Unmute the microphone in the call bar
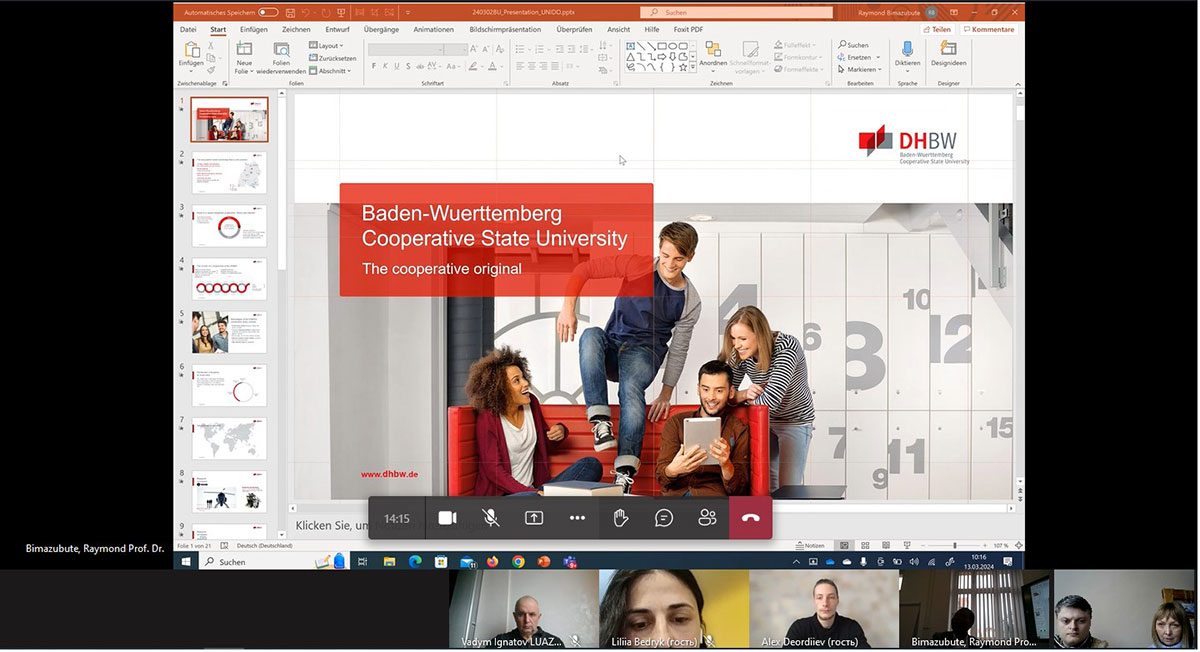 point(491,518)
